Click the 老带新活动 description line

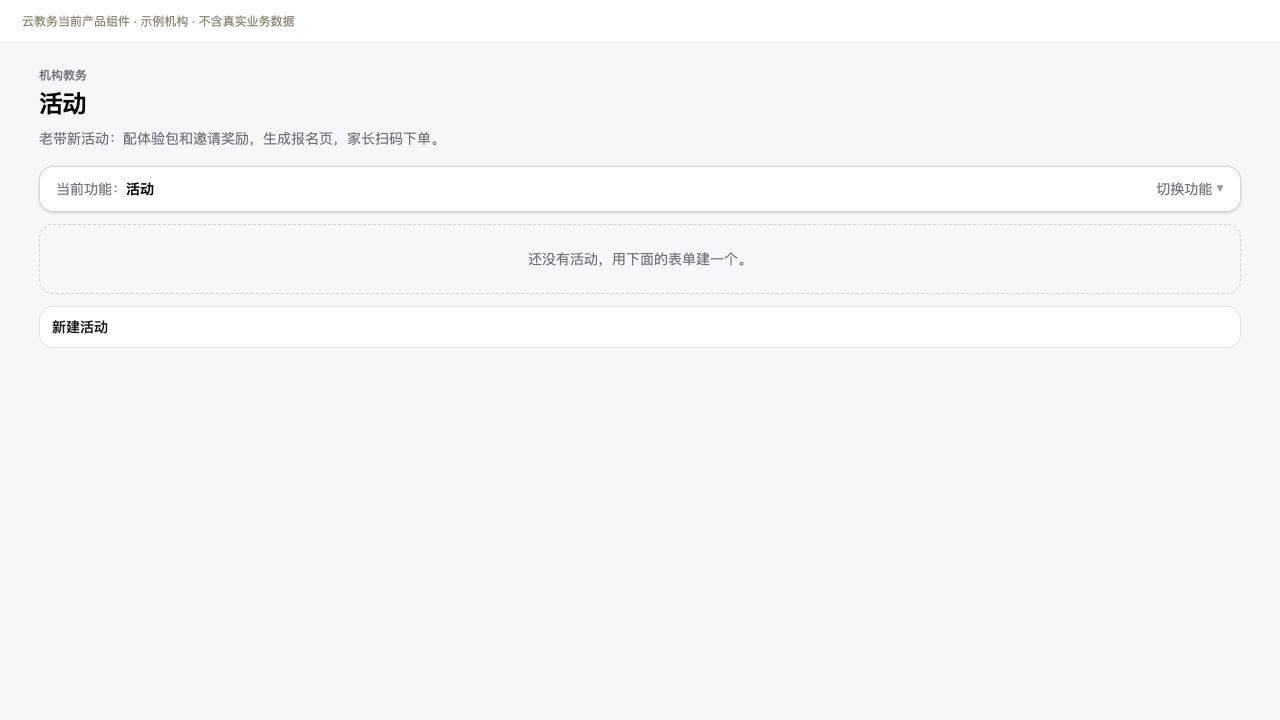pos(240,138)
